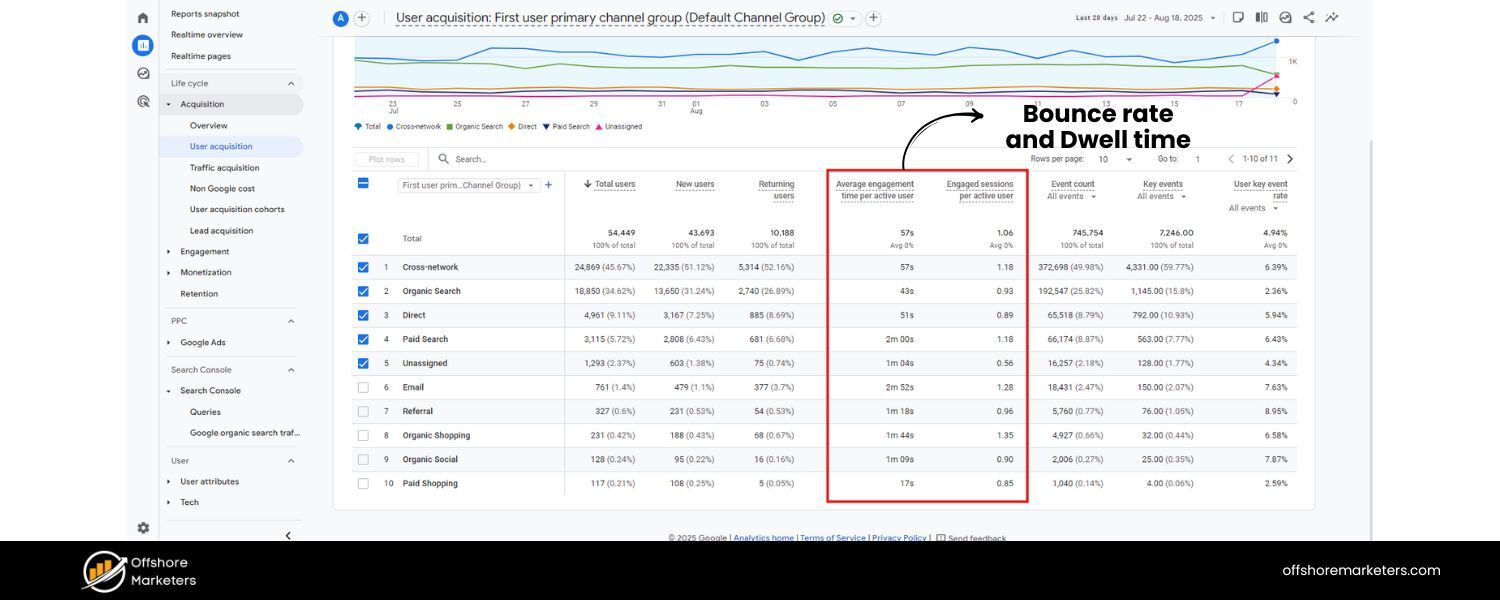
Task: Open the Home icon in the left rail
Action: click(143, 17)
